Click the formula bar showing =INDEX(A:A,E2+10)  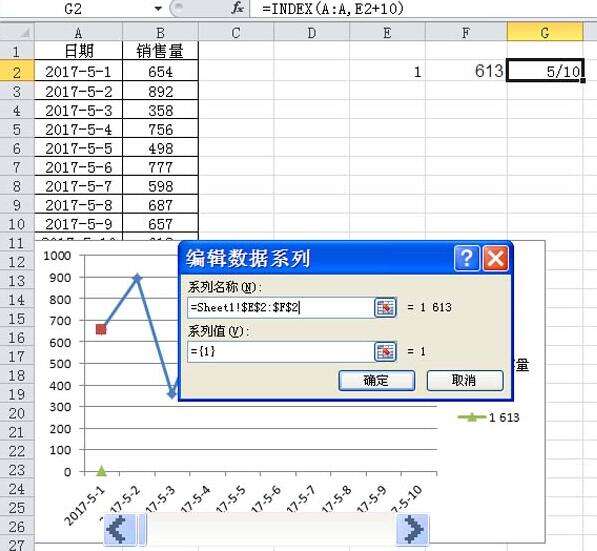click(x=423, y=8)
